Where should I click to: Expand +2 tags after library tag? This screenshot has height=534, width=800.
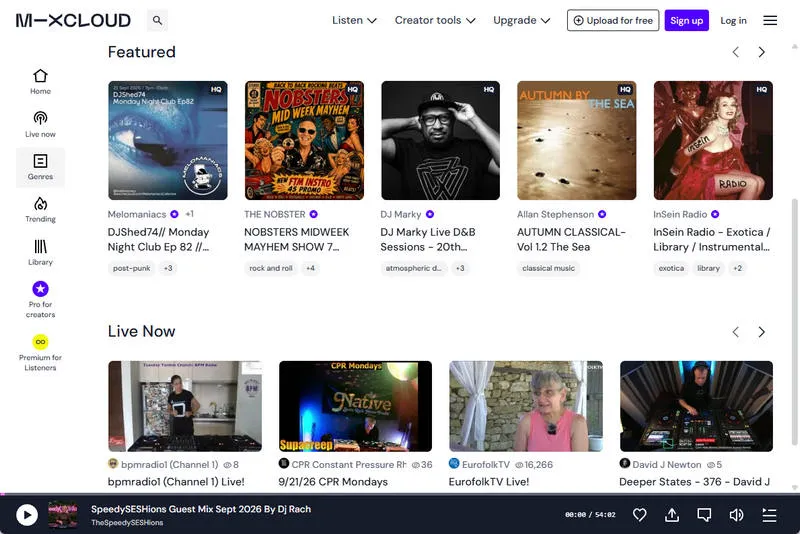point(737,268)
